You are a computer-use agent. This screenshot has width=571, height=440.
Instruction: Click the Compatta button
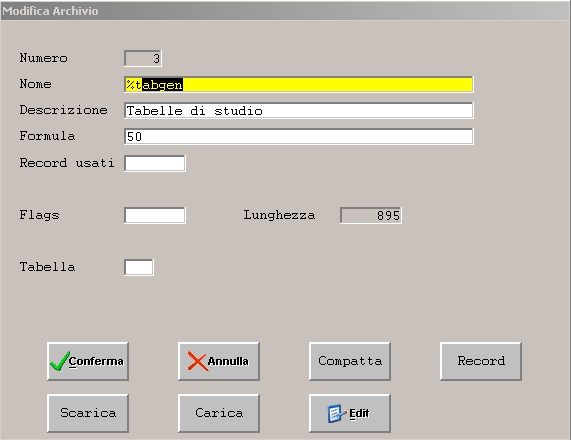tap(350, 361)
